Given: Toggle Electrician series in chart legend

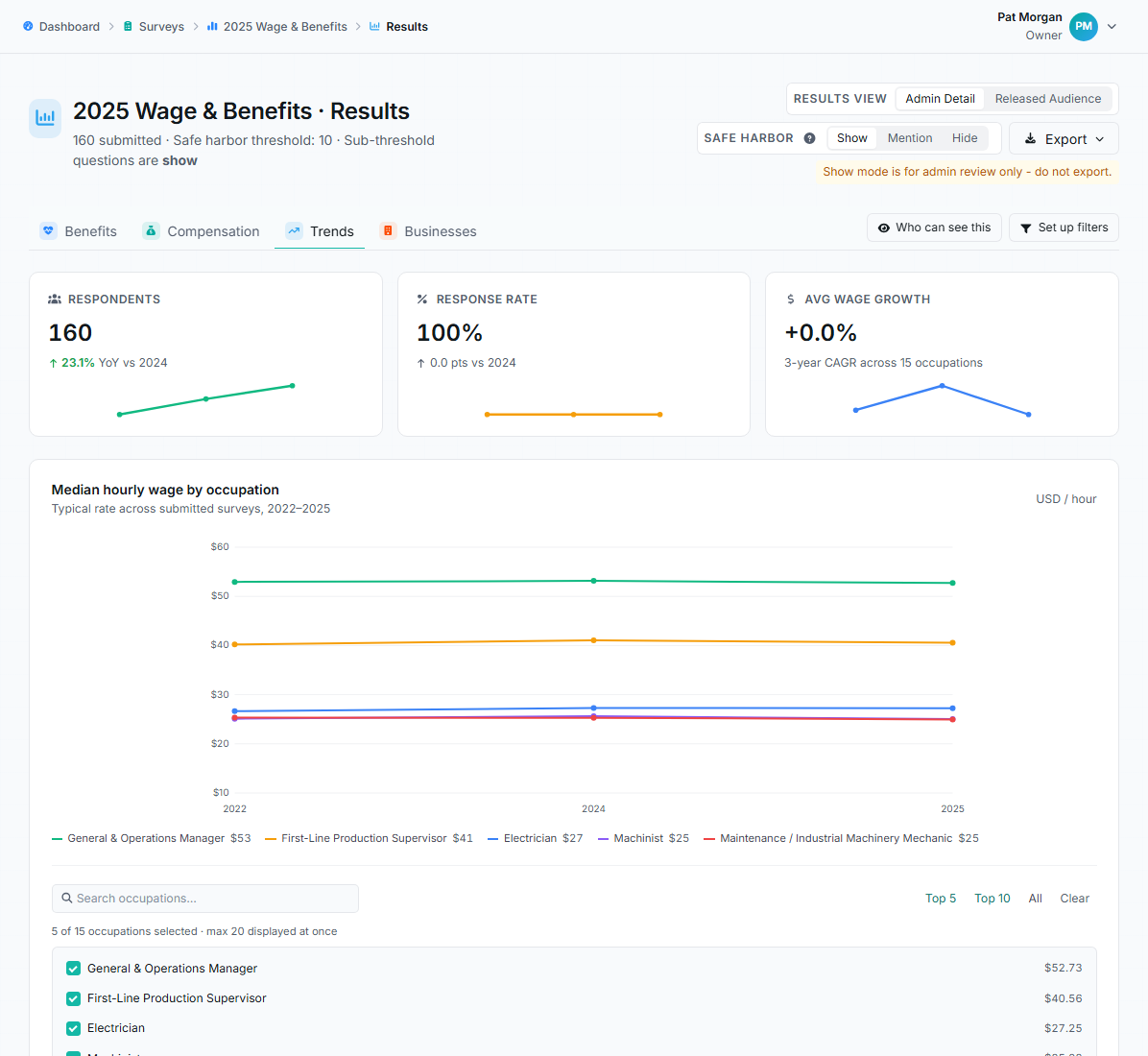Looking at the screenshot, I should coord(536,838).
